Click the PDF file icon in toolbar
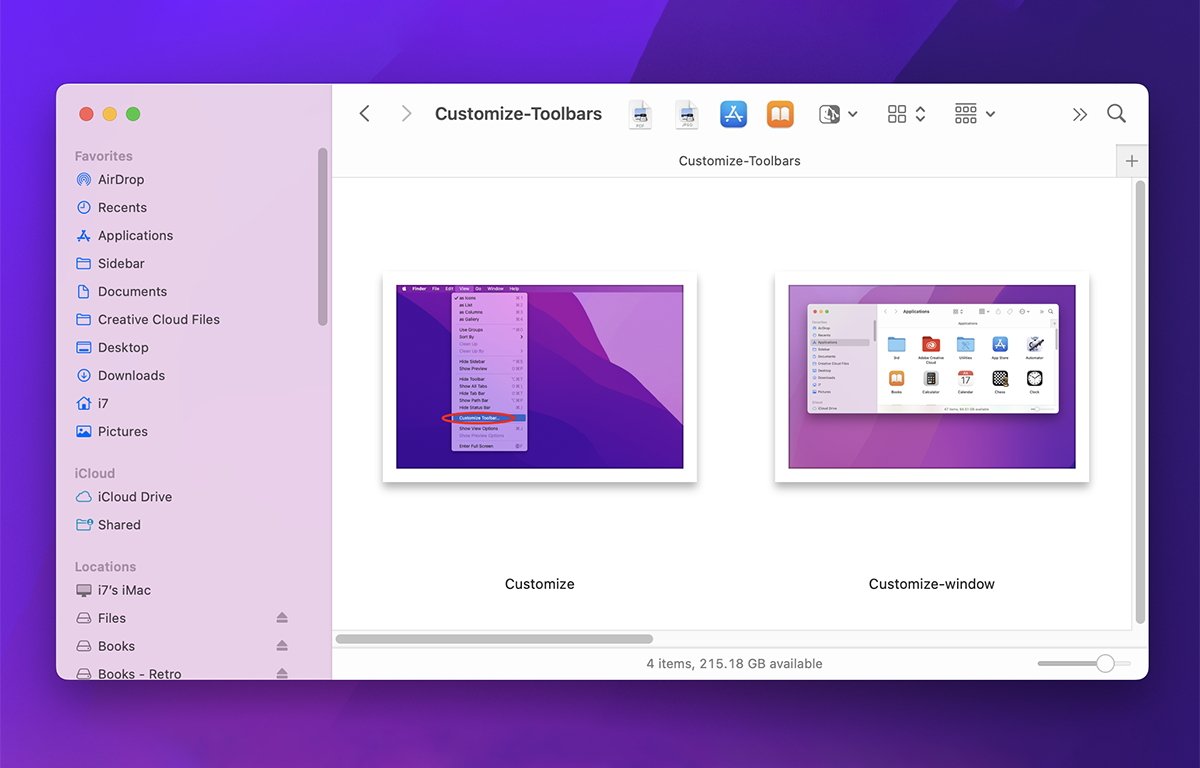1200x768 pixels. (640, 114)
